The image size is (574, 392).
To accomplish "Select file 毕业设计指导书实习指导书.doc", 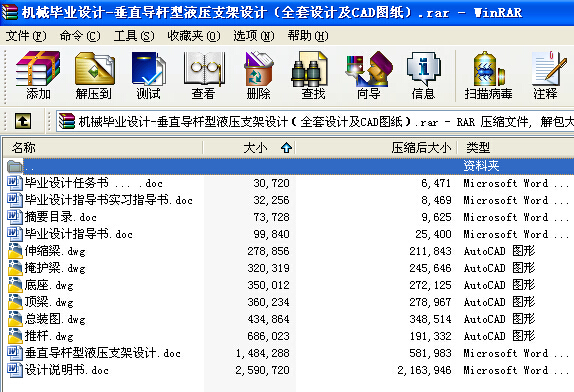I will tap(109, 200).
